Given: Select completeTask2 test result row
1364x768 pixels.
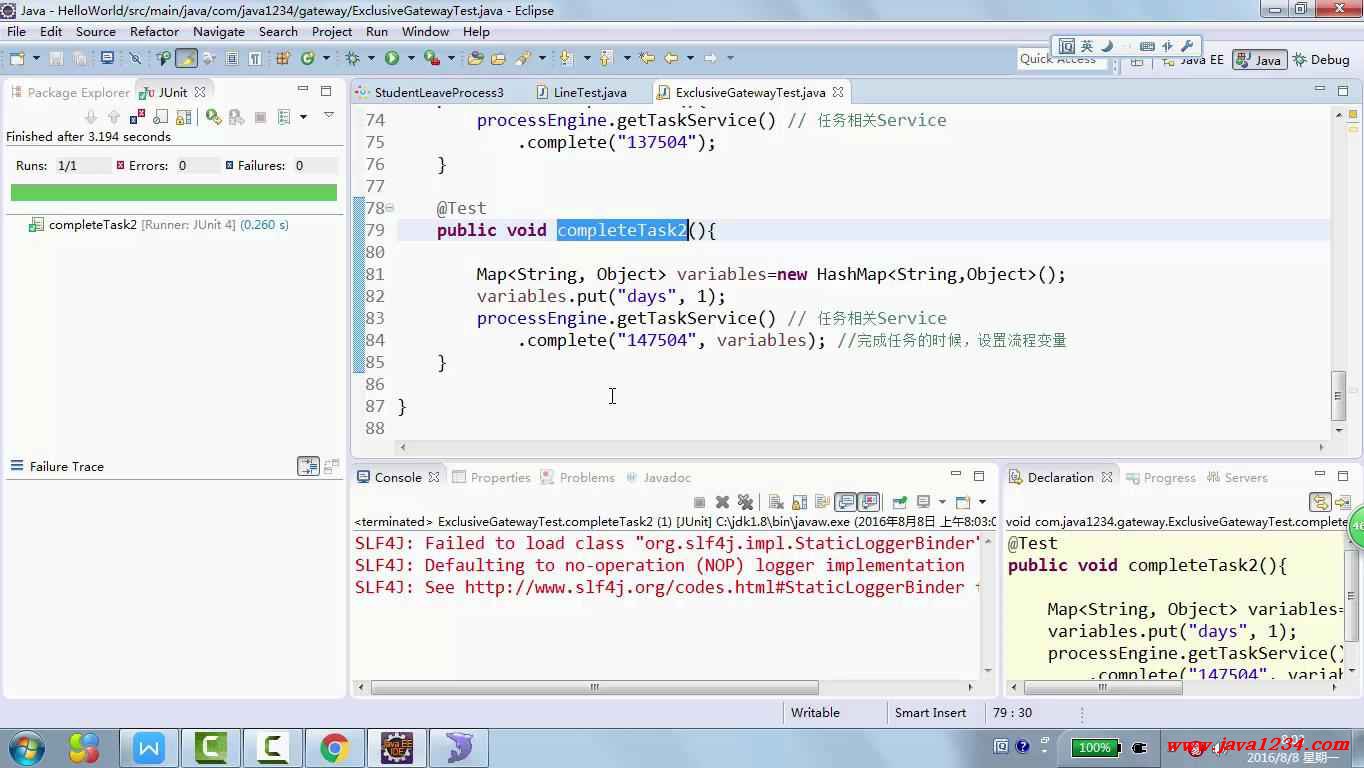Looking at the screenshot, I should (x=158, y=225).
